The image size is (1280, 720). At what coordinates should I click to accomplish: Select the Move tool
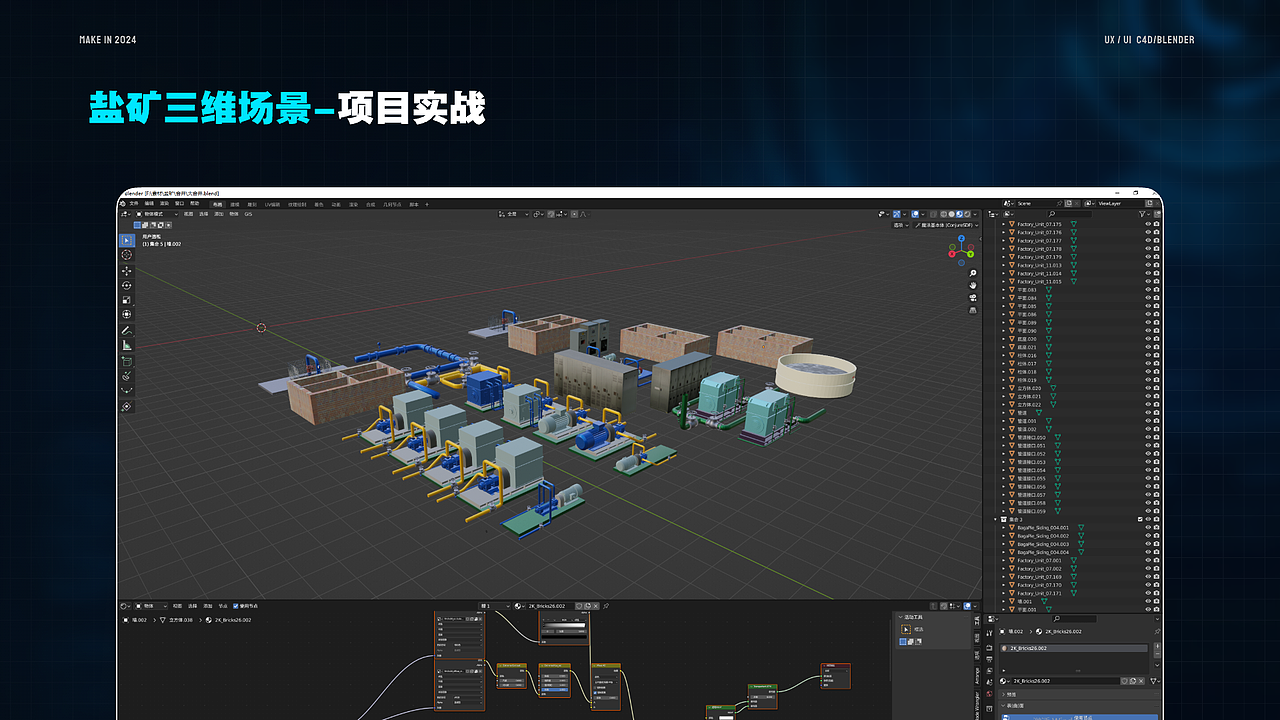point(127,270)
